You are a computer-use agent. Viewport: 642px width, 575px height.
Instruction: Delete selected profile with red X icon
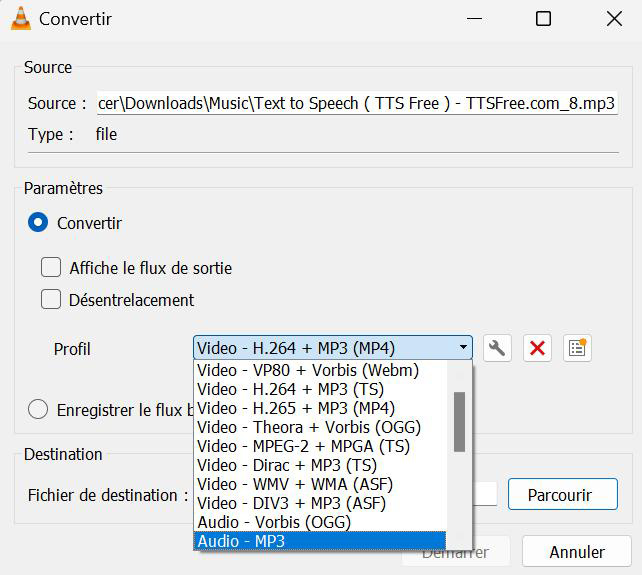coord(537,348)
